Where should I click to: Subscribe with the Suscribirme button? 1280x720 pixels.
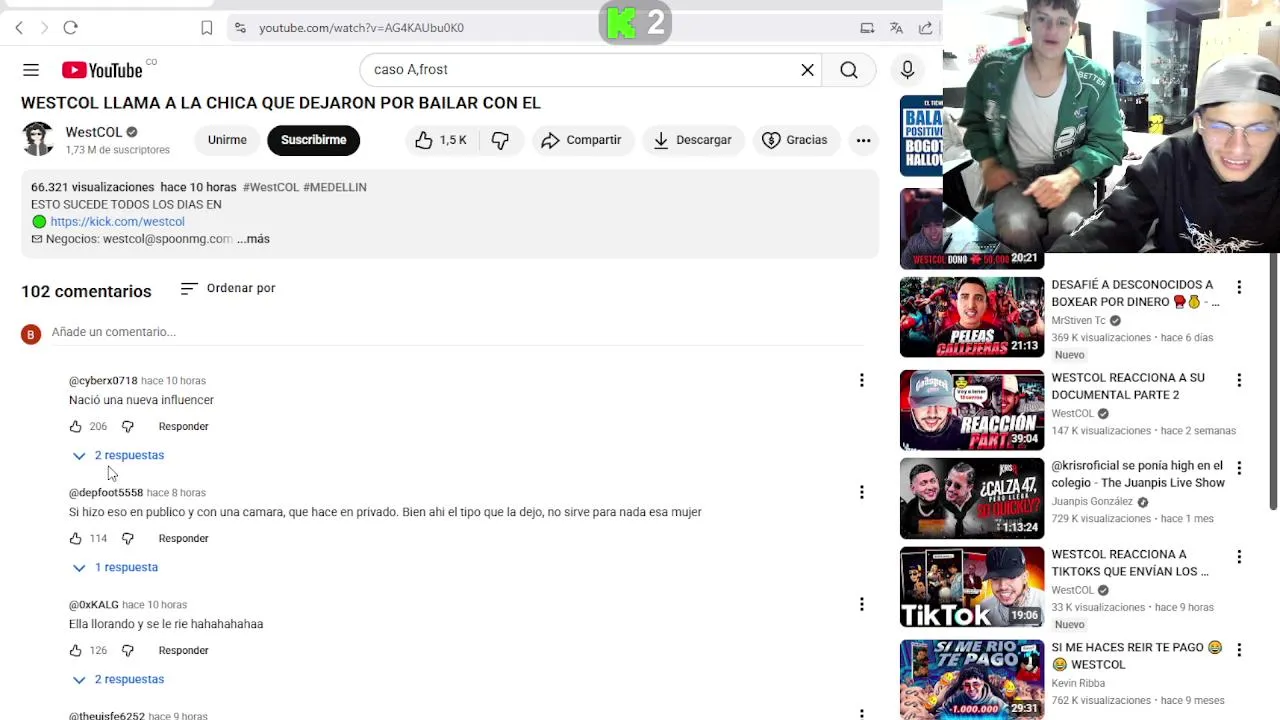(x=313, y=140)
